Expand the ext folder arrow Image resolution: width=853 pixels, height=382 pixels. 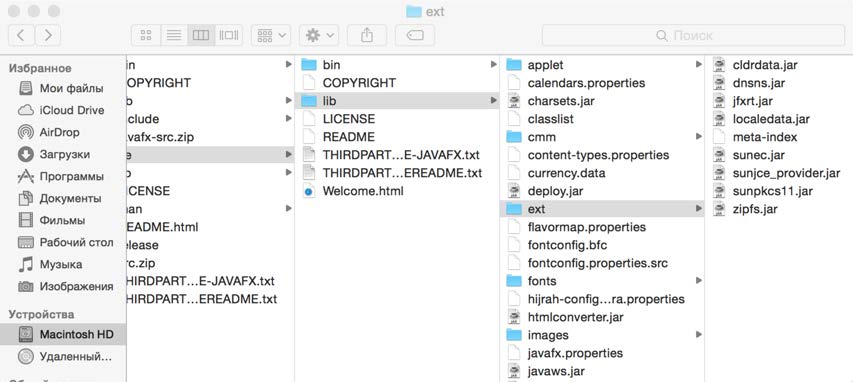(699, 209)
